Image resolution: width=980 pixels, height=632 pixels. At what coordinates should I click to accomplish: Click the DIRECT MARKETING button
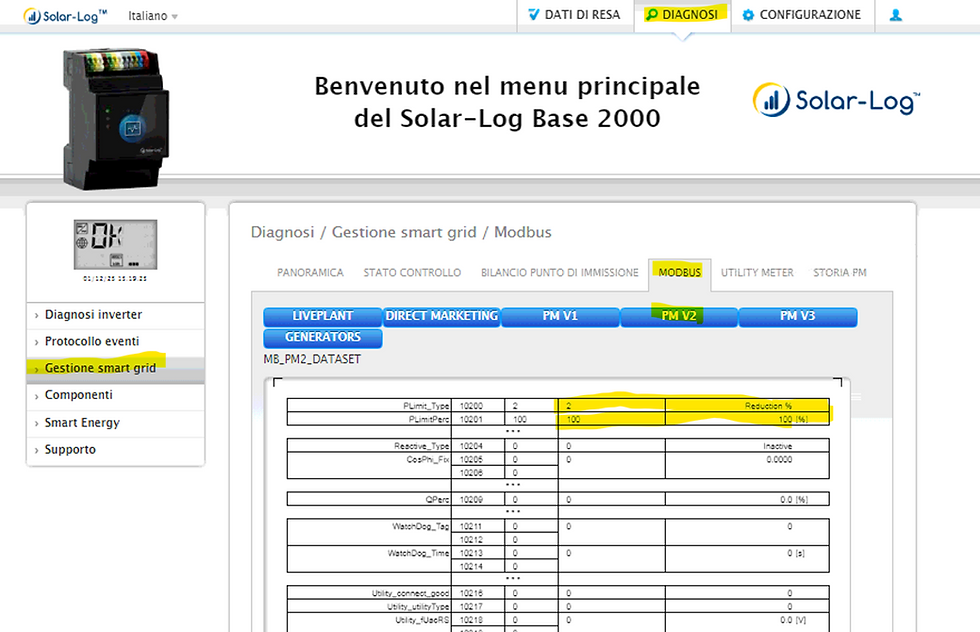[441, 316]
